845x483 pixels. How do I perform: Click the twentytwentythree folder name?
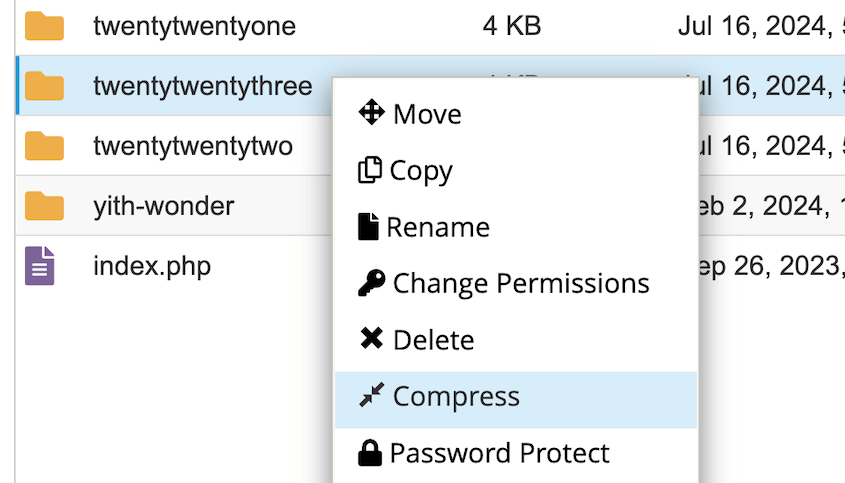pos(202,86)
